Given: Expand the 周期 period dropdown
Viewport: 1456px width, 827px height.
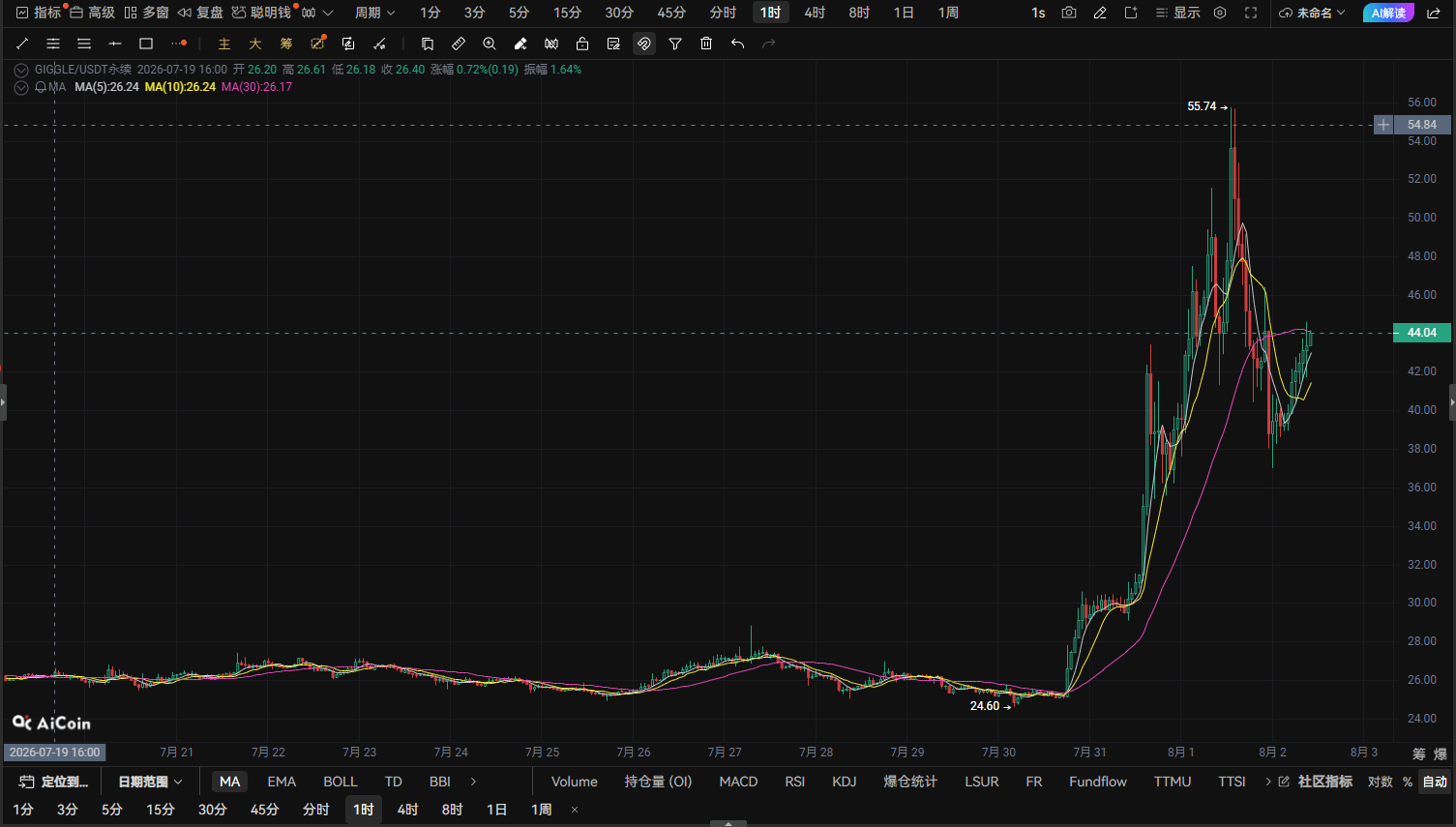Looking at the screenshot, I should tap(374, 13).
